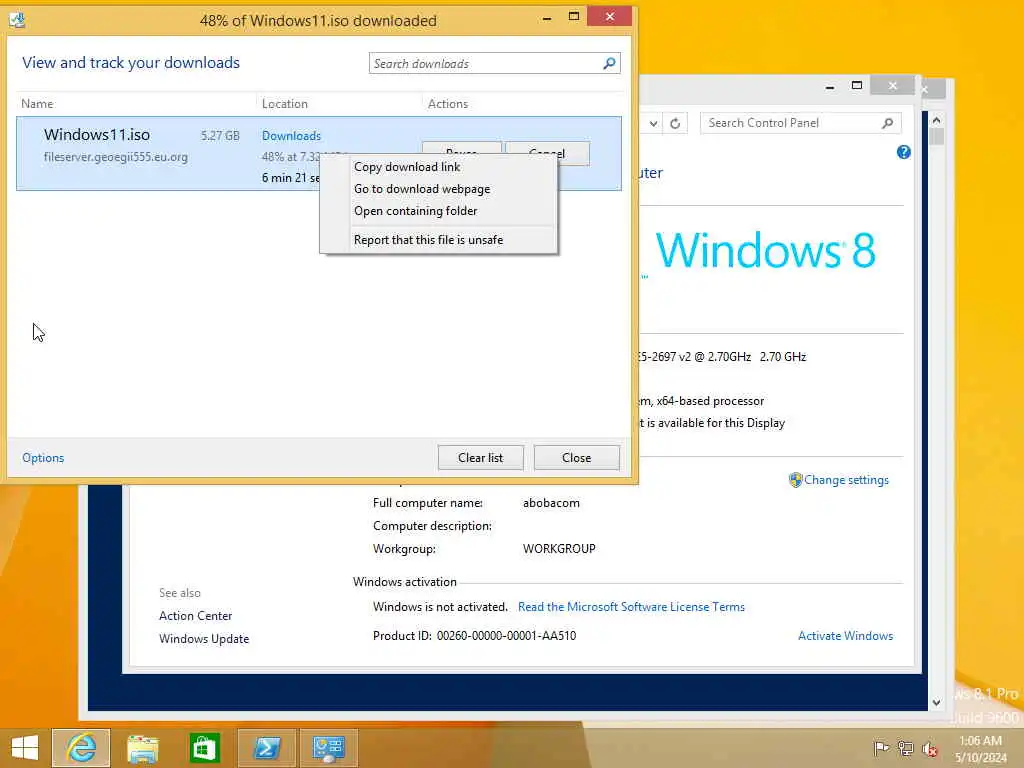Click the Activate Windows link

(x=845, y=635)
